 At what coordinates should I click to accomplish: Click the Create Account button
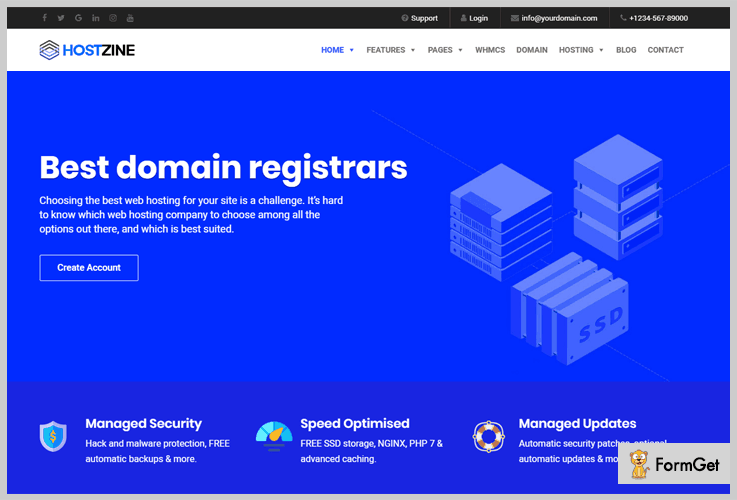click(x=89, y=268)
